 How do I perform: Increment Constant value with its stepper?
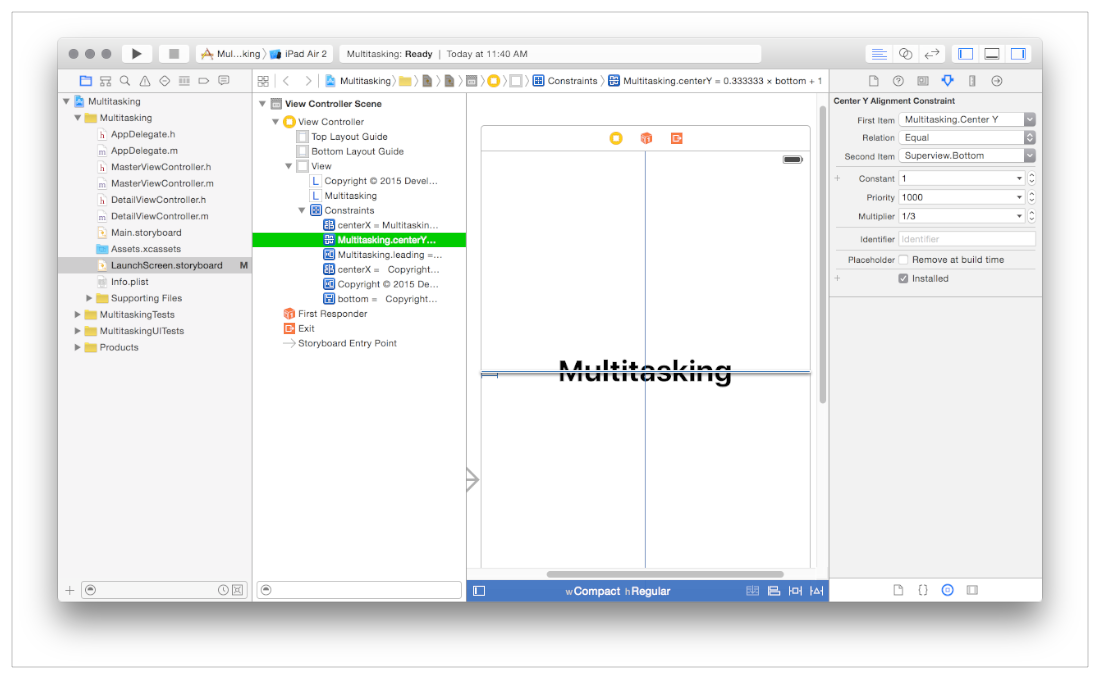1030,175
